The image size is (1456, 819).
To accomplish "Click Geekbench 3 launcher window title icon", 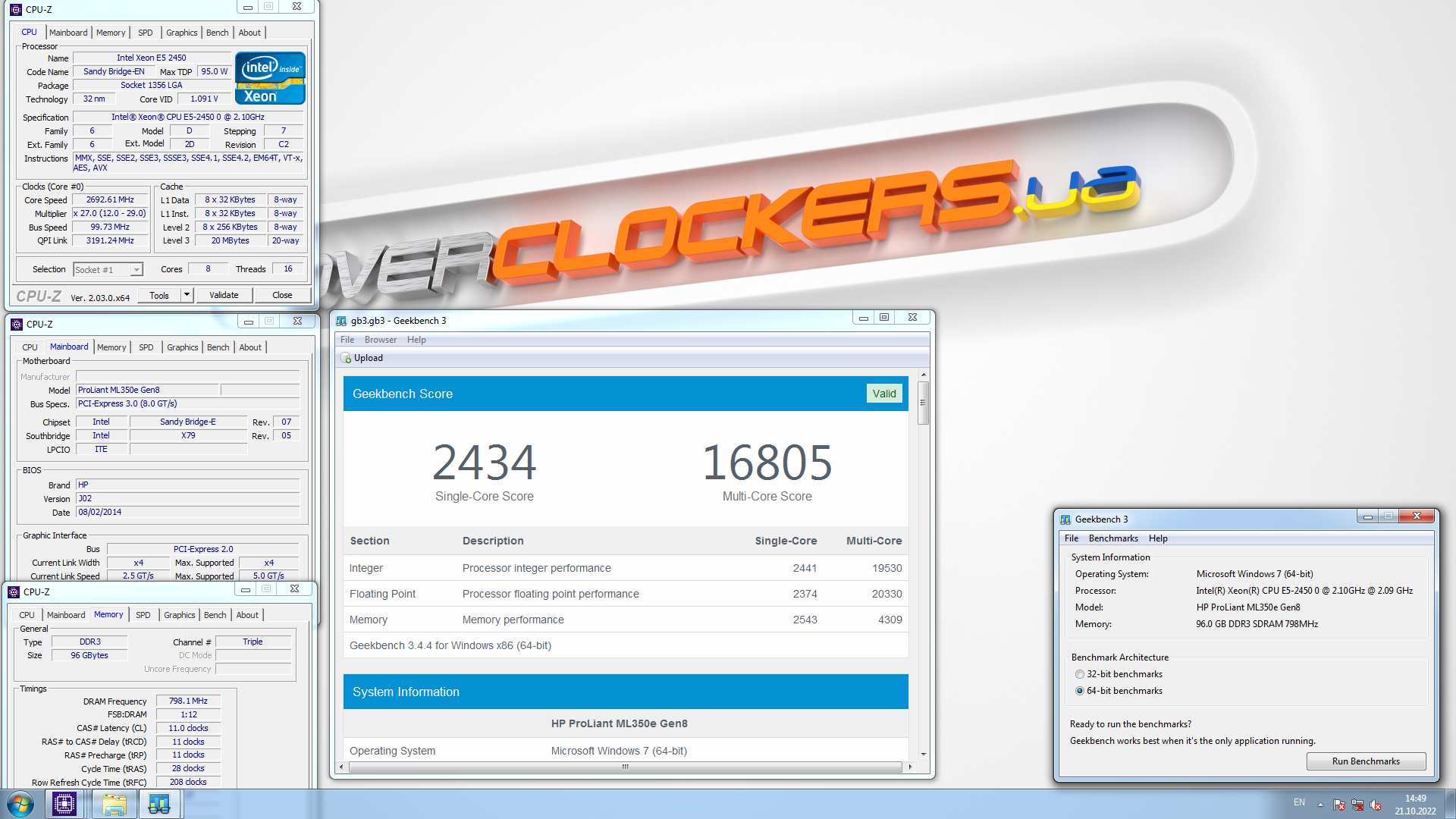I will (1065, 519).
